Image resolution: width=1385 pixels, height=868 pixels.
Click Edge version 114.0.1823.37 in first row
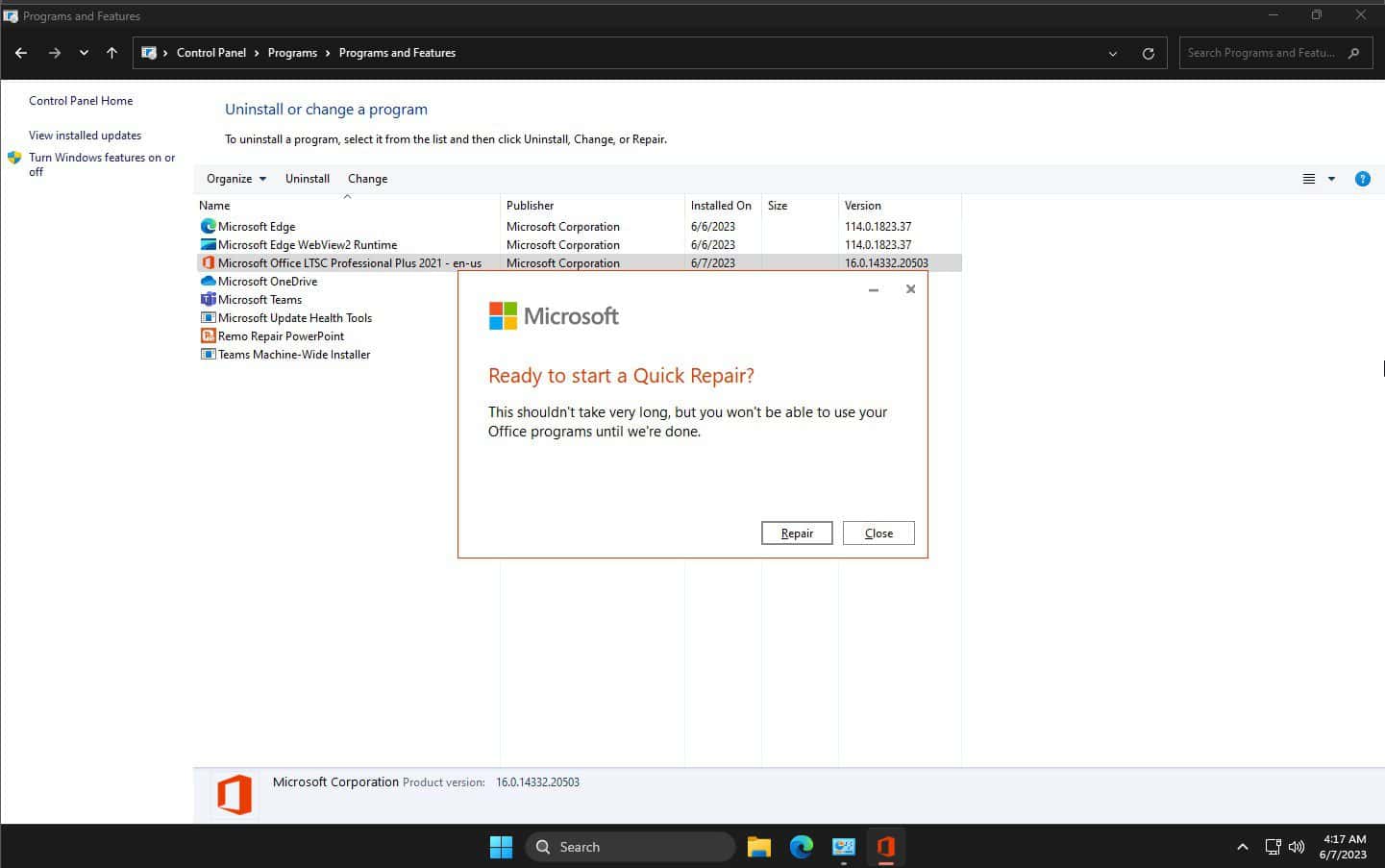(x=878, y=227)
